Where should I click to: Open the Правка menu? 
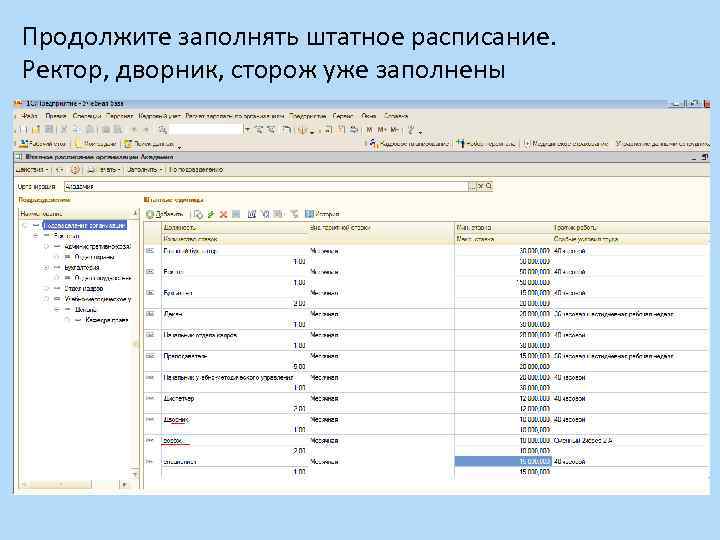pos(56,116)
